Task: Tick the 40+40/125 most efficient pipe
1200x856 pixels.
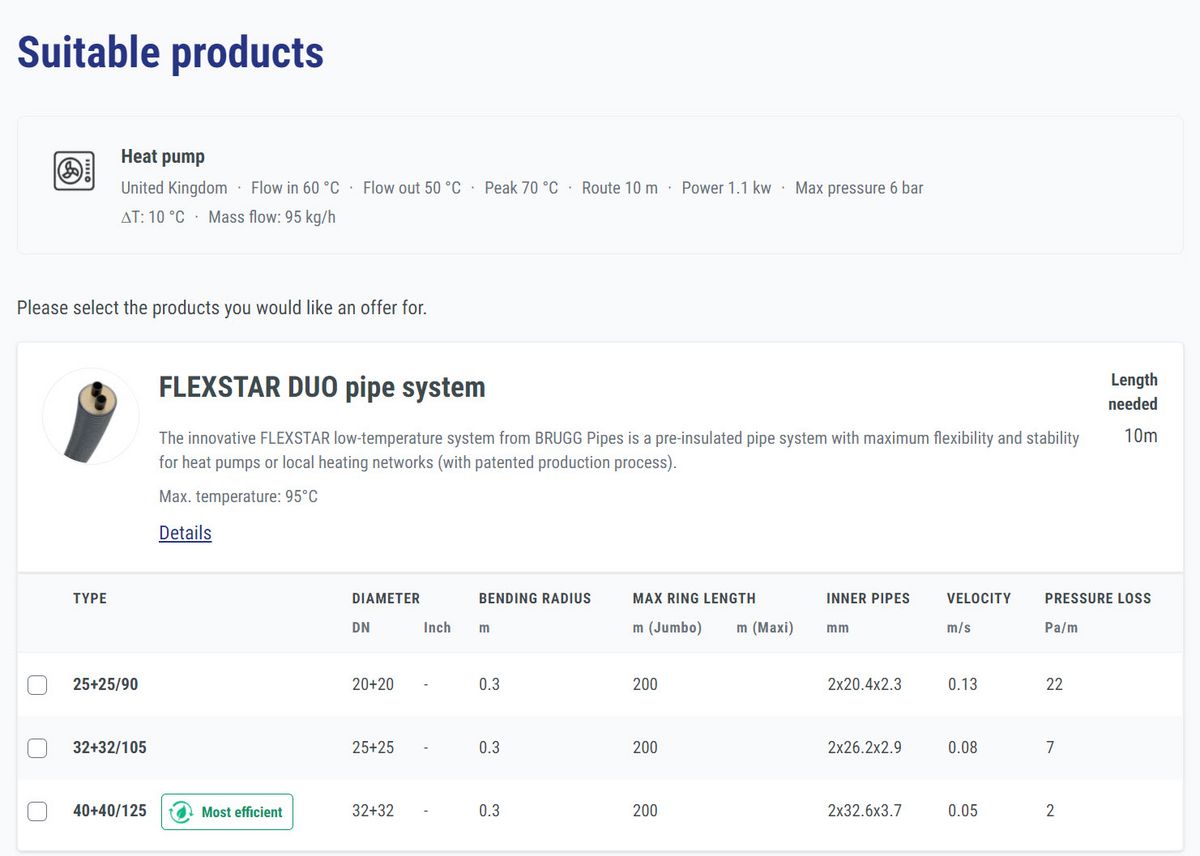Action: click(x=37, y=811)
